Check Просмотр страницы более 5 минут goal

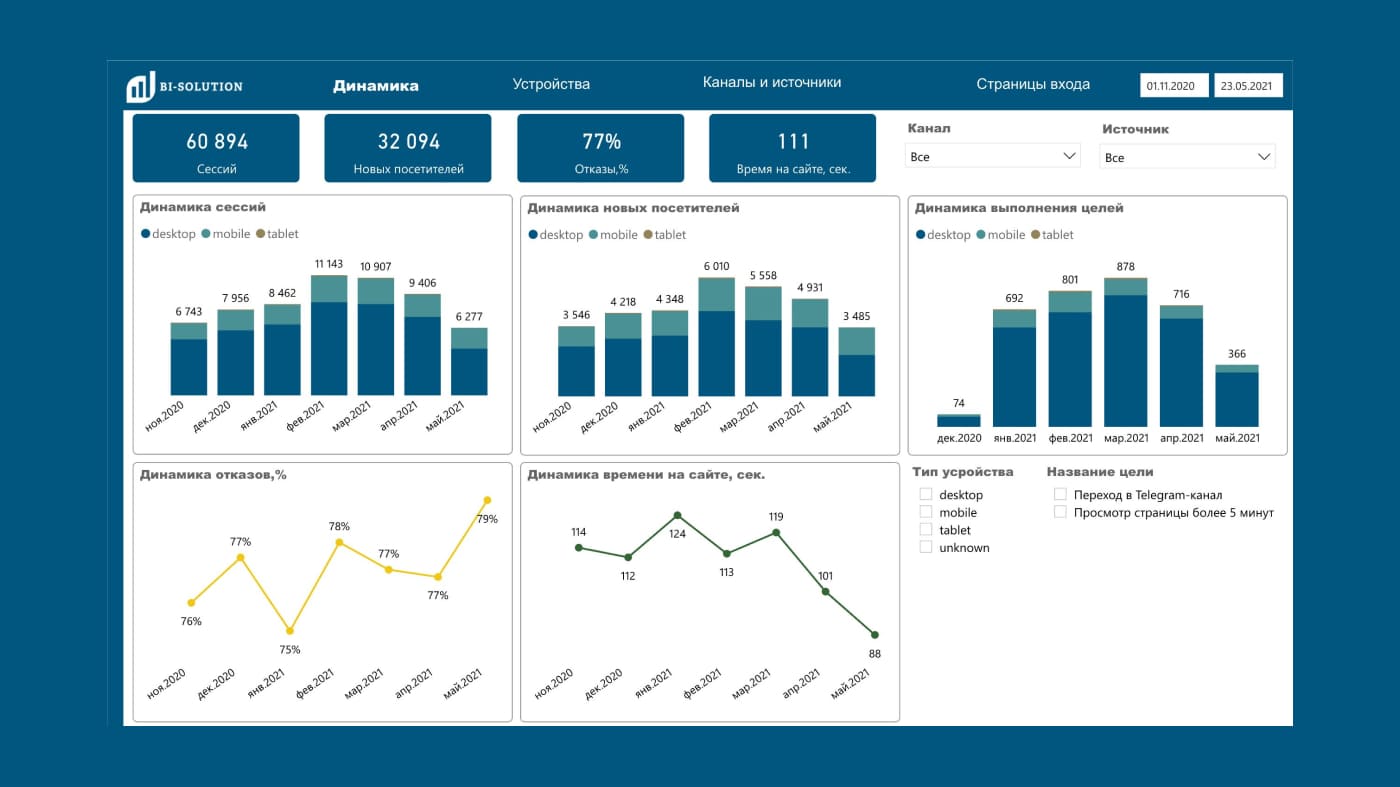point(1061,512)
